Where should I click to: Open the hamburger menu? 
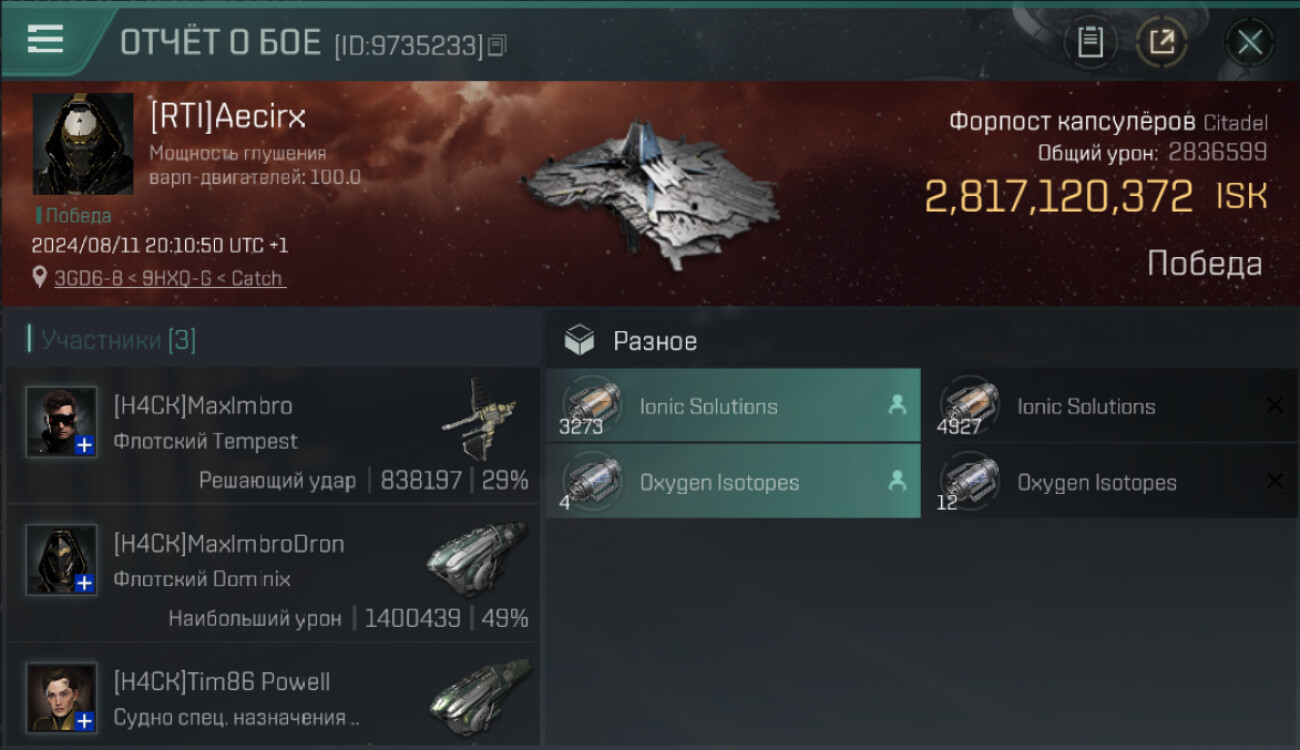click(45, 40)
